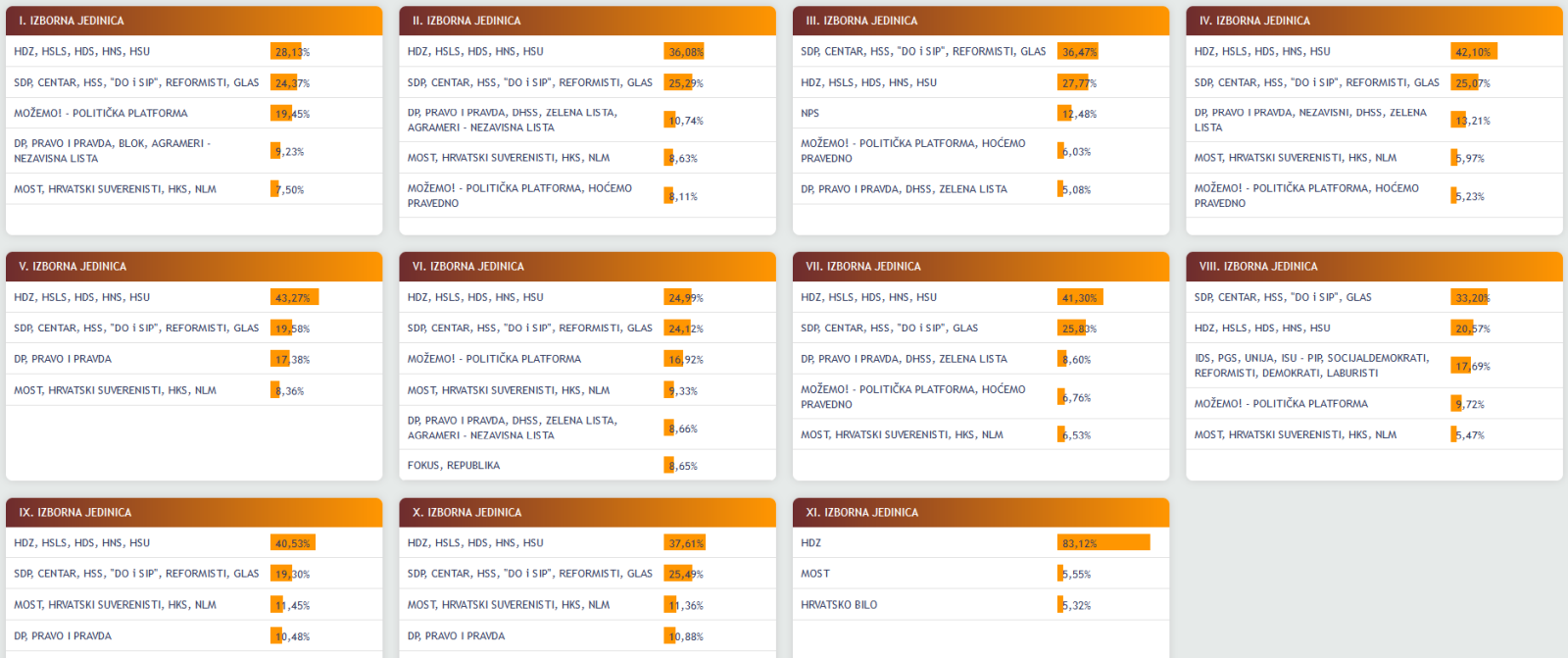Image resolution: width=1568 pixels, height=658 pixels.
Task: Click the 9,33% value
Action: click(x=683, y=391)
